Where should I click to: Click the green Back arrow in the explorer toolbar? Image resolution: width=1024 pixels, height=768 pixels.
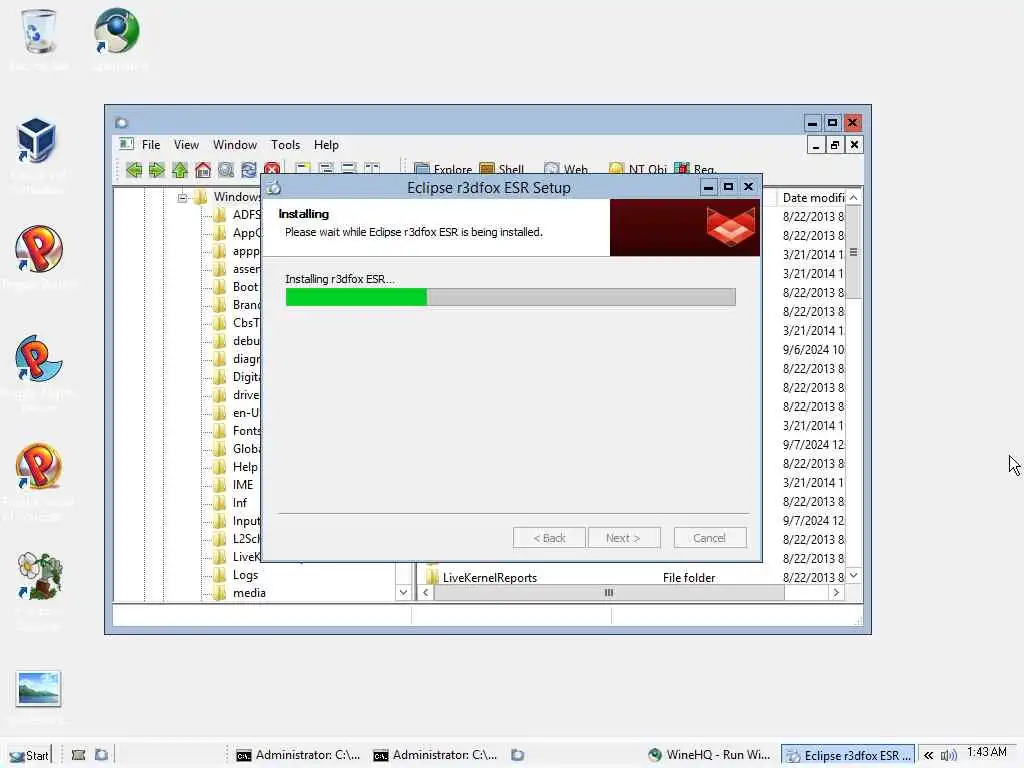[x=135, y=170]
